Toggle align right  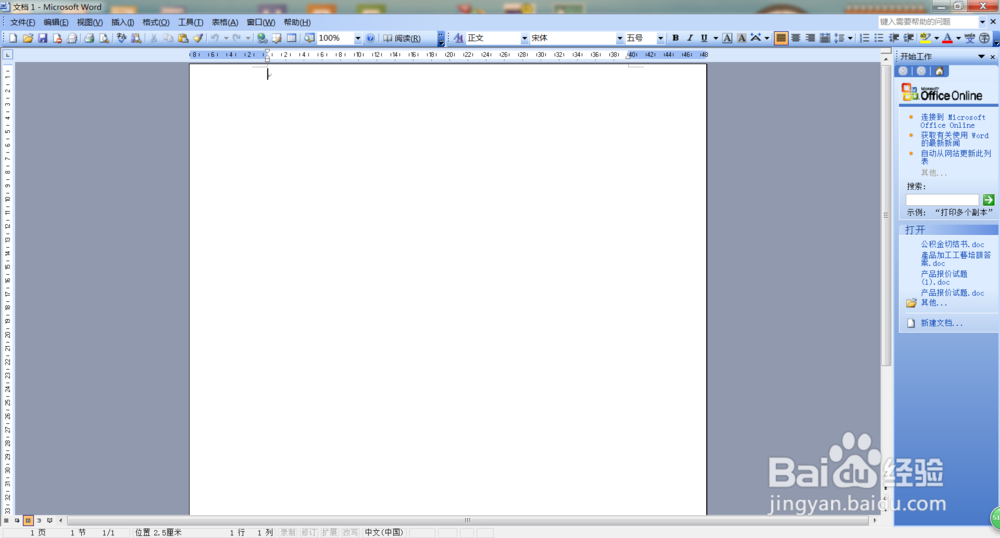(x=810, y=38)
